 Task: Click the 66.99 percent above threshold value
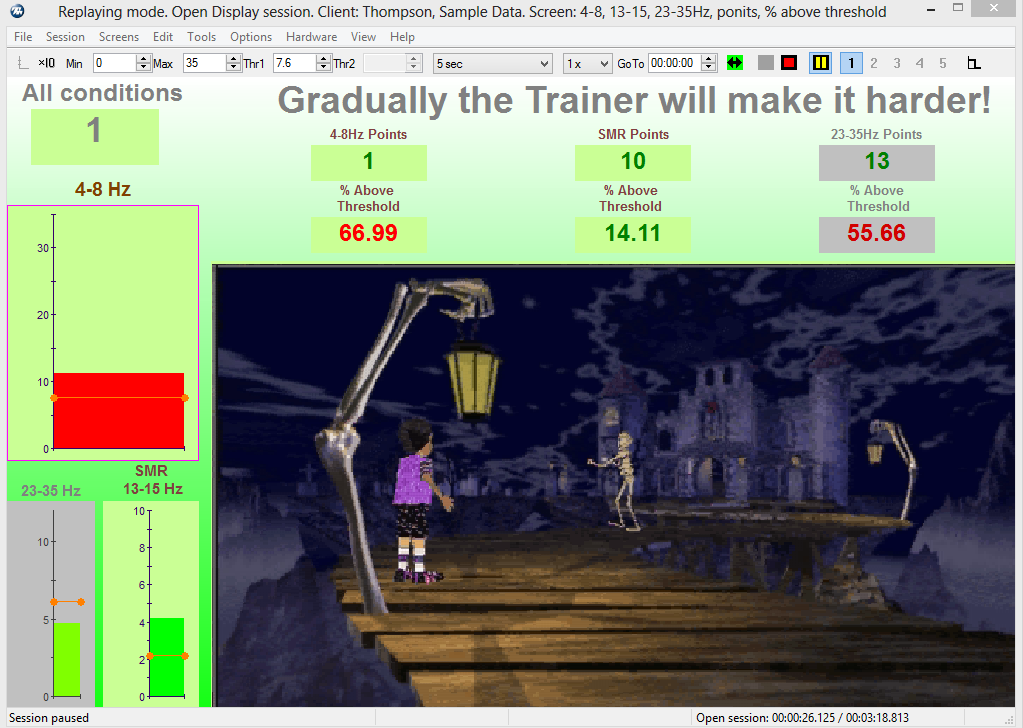coord(369,234)
